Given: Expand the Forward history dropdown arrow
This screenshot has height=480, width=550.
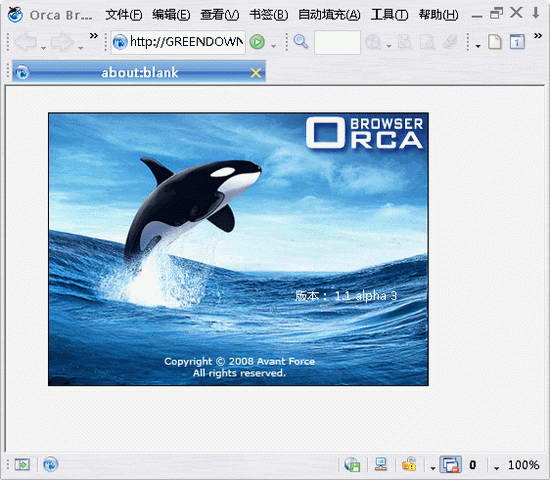Looking at the screenshot, I should 81,47.
